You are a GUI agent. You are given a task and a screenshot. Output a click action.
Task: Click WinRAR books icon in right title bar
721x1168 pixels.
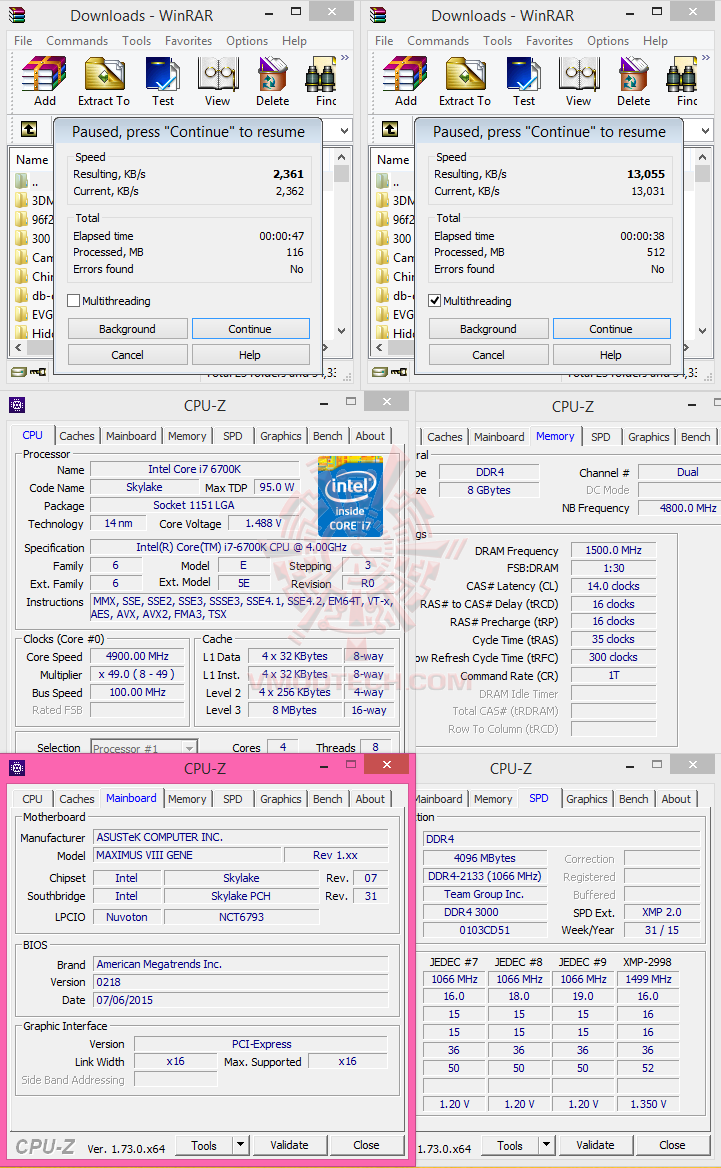[378, 14]
